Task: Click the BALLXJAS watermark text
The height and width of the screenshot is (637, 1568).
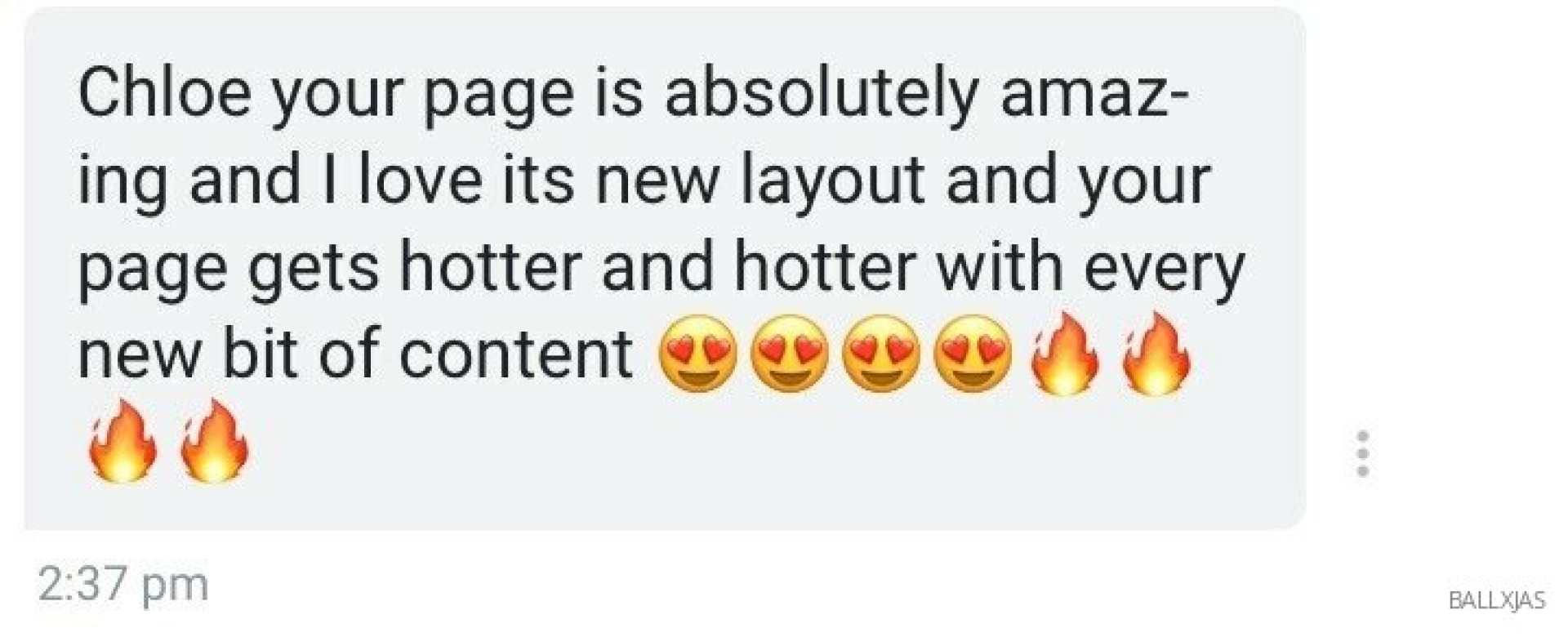Action: click(1497, 600)
